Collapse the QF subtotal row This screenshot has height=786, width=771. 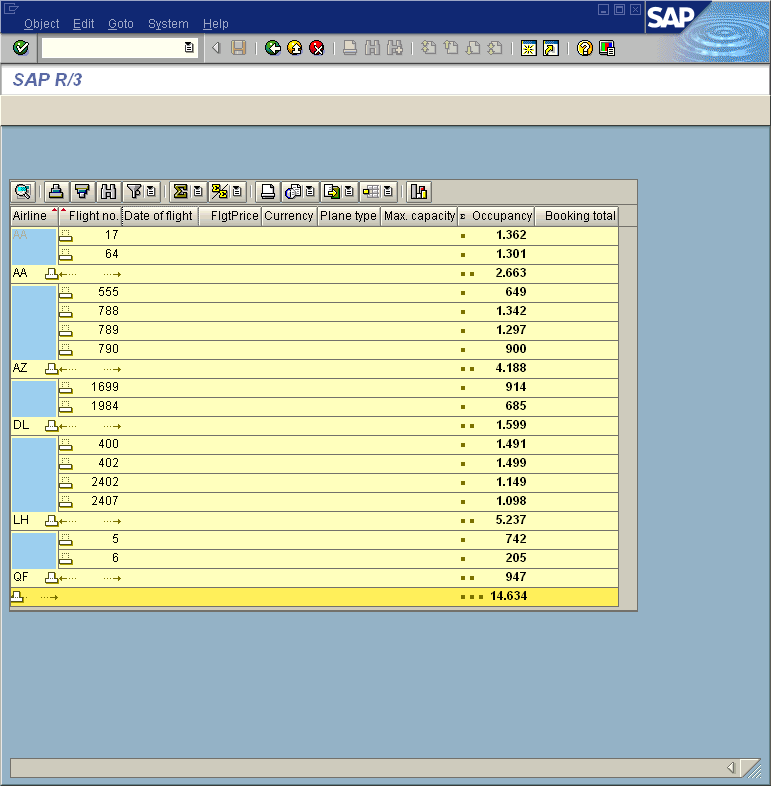coord(51,577)
